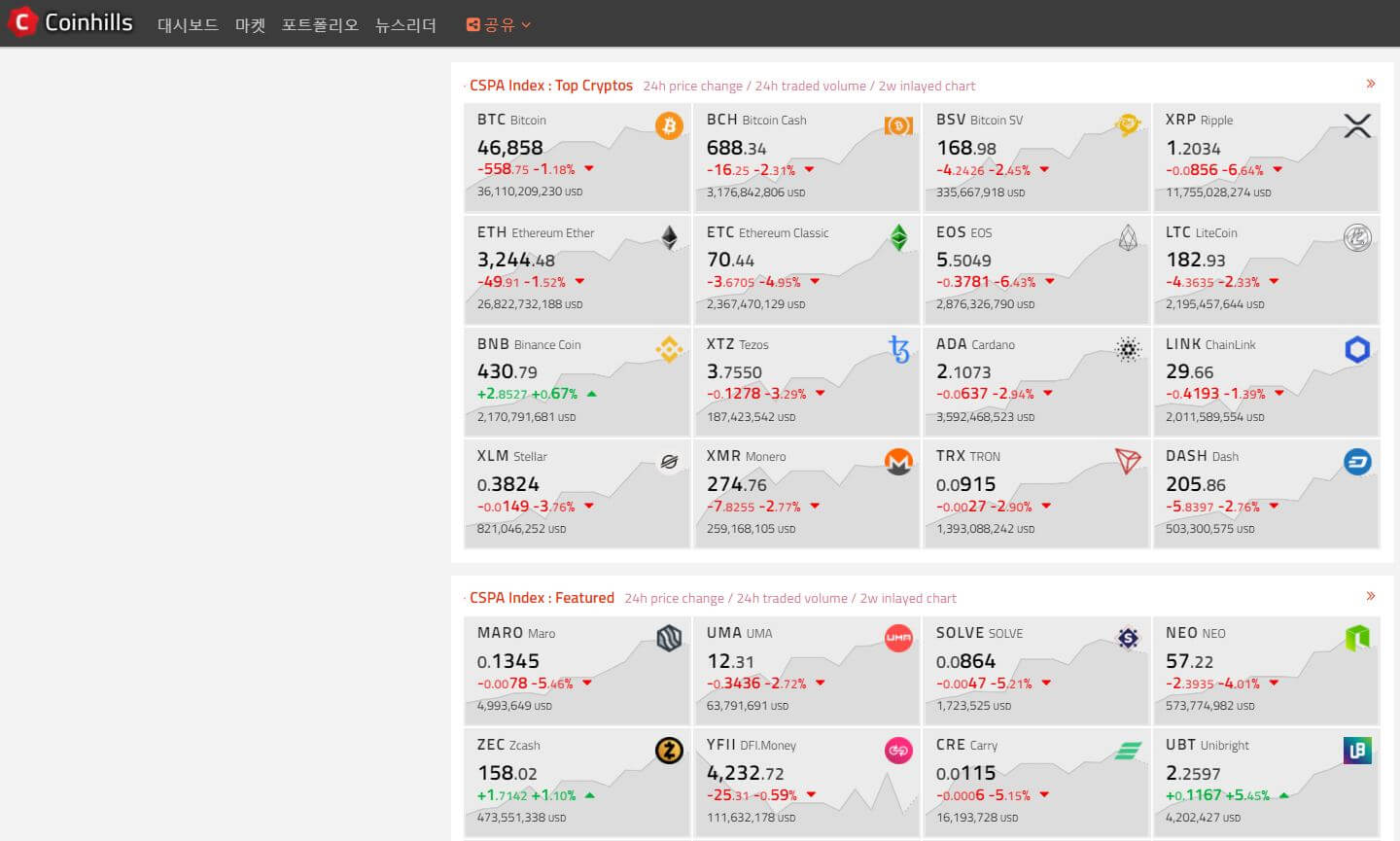Click the LiteCoin icon

click(1357, 237)
